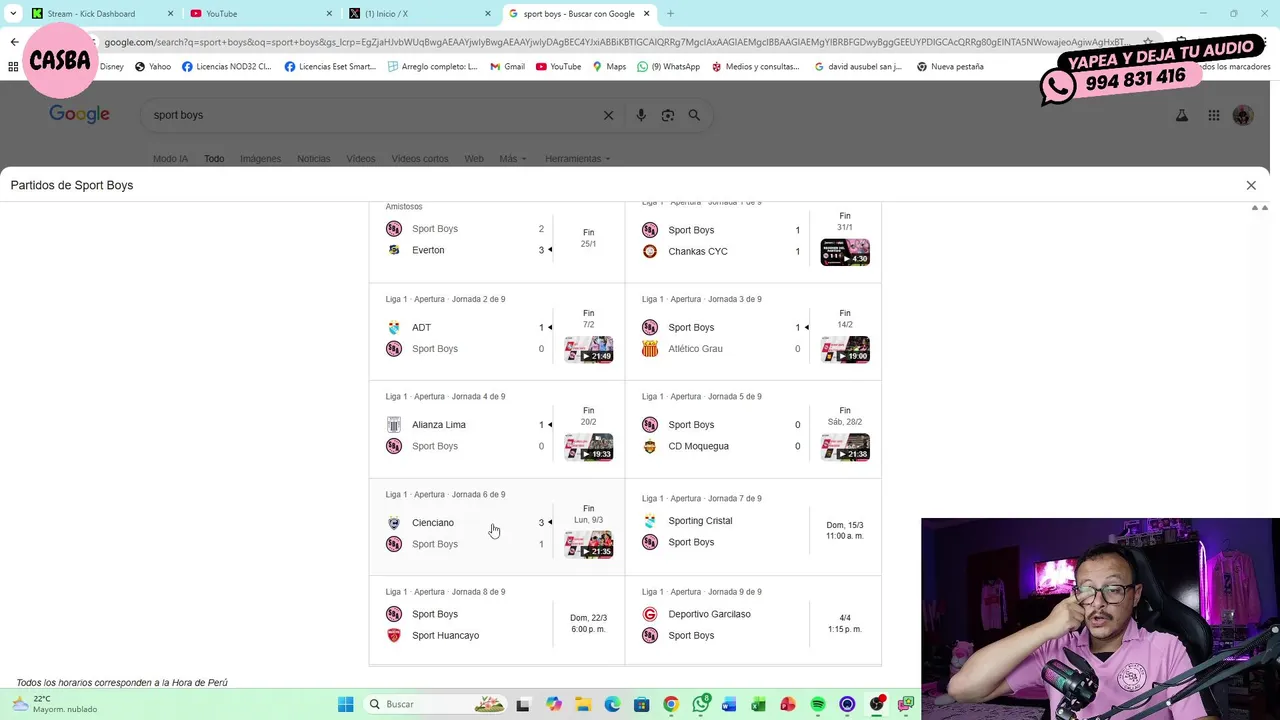Open the Nueva pestaña bookmark

[x=950, y=67]
